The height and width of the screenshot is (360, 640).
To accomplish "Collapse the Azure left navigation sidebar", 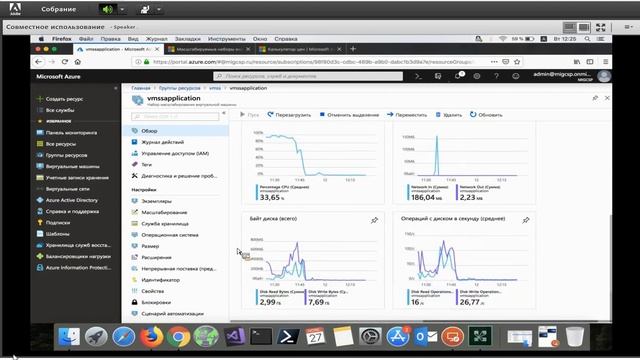I will click(116, 88).
